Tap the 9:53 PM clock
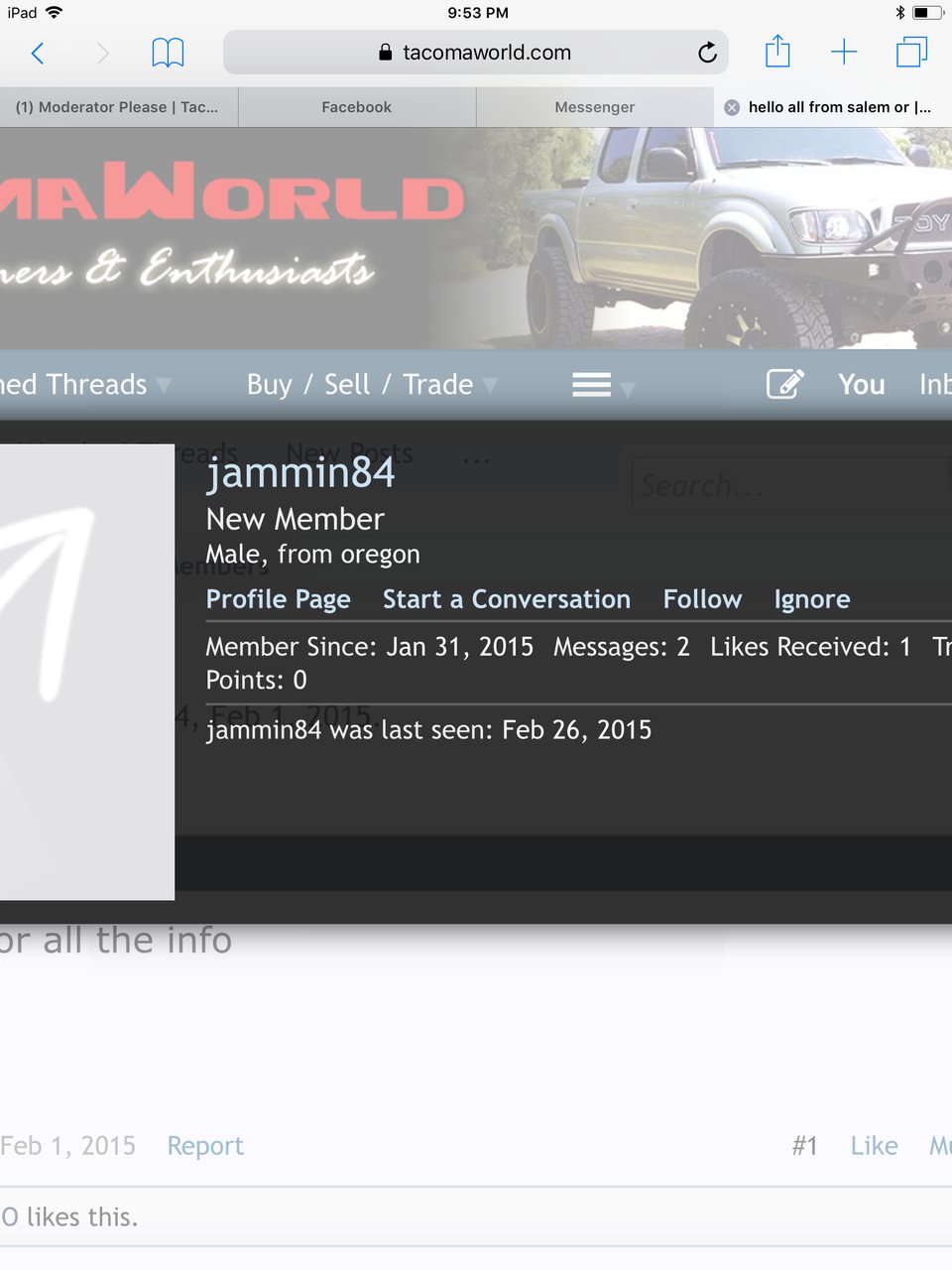The image size is (952, 1270). click(x=478, y=13)
